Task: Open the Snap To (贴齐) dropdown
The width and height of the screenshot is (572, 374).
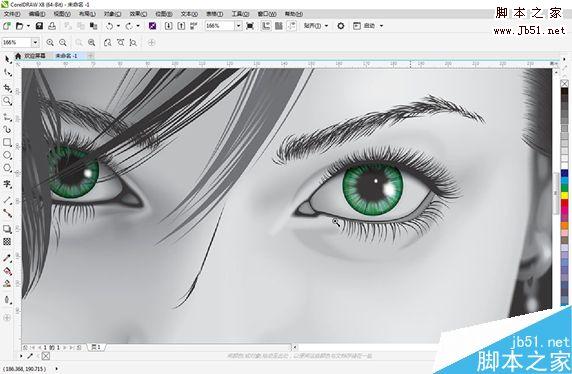Action: coord(316,26)
